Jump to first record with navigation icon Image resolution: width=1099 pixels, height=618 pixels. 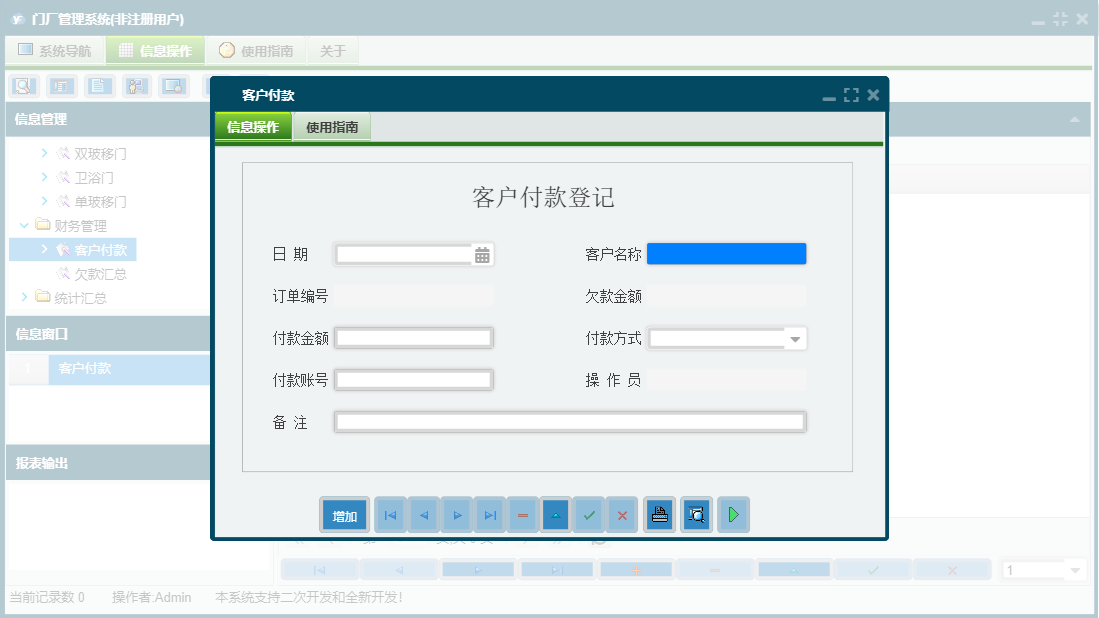390,514
